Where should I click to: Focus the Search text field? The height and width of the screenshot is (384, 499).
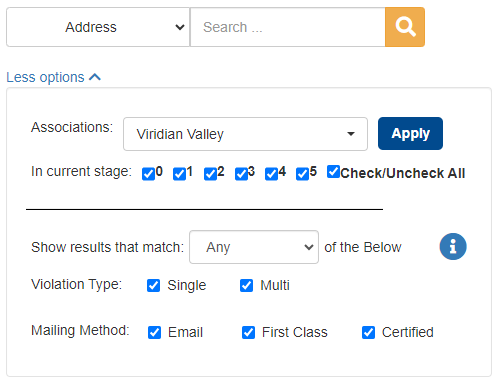(x=288, y=27)
